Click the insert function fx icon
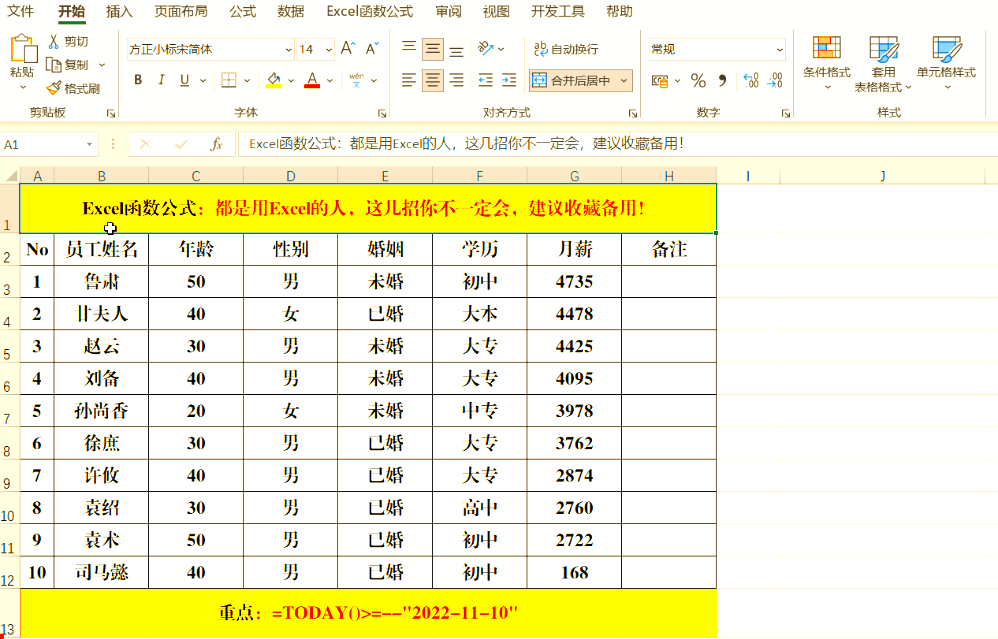 [216, 144]
